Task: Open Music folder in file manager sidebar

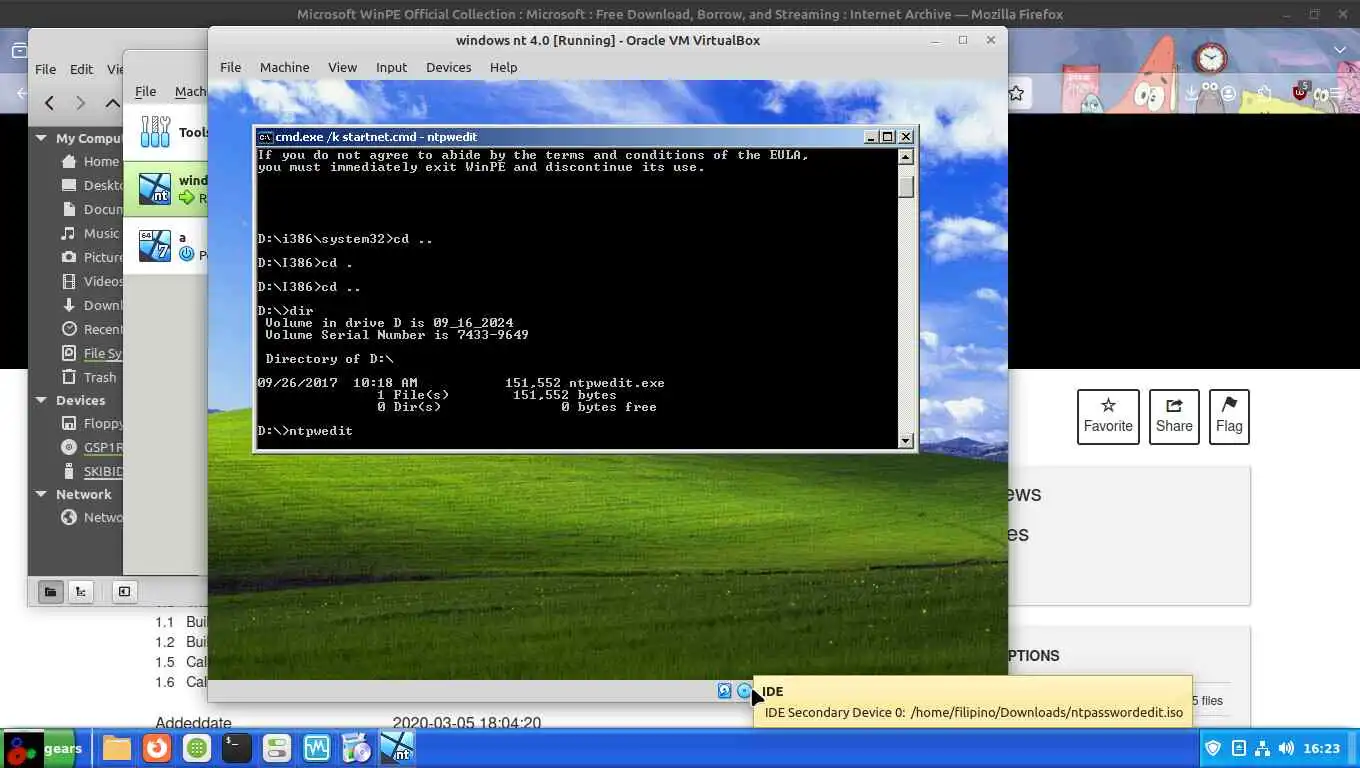Action: click(90, 233)
